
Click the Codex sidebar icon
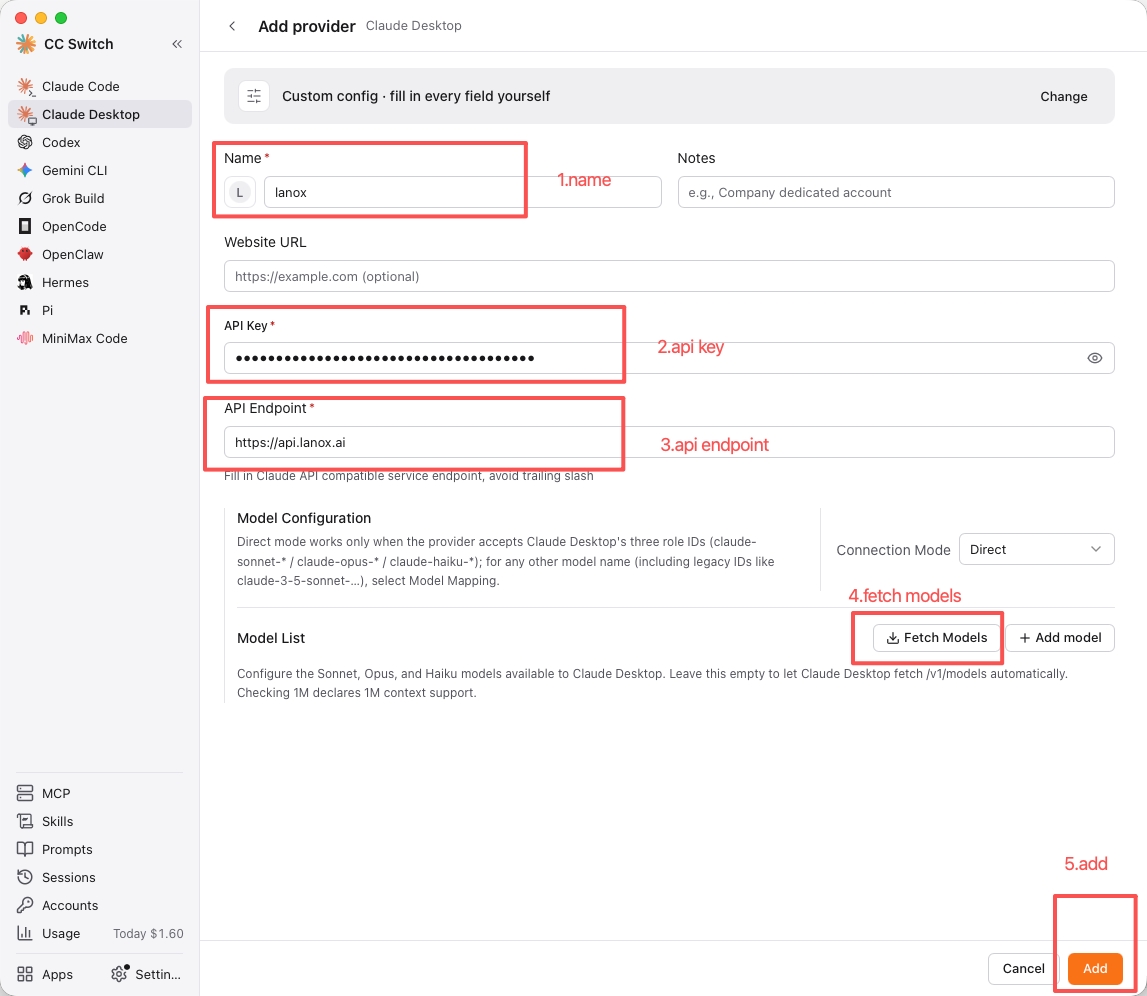pos(25,142)
